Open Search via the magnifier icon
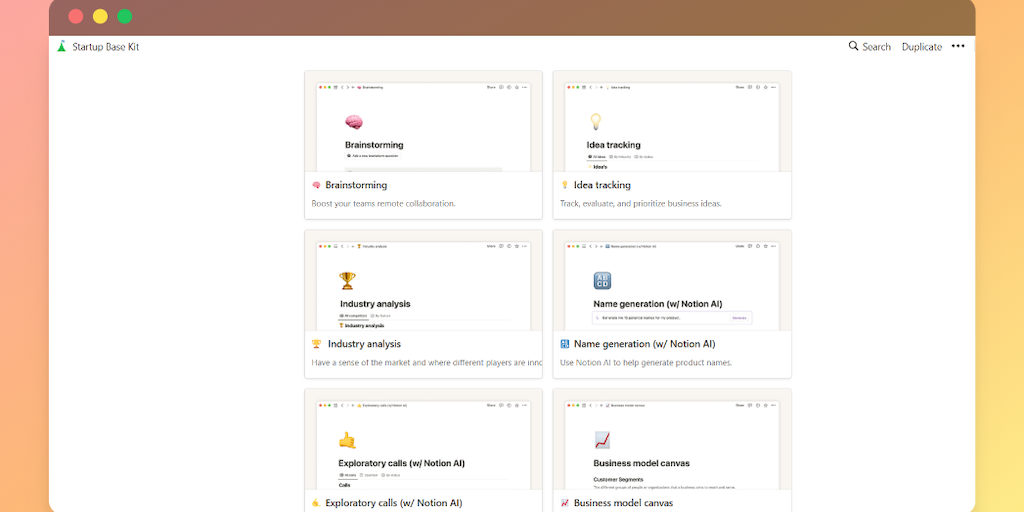The height and width of the screenshot is (512, 1024). coord(853,46)
